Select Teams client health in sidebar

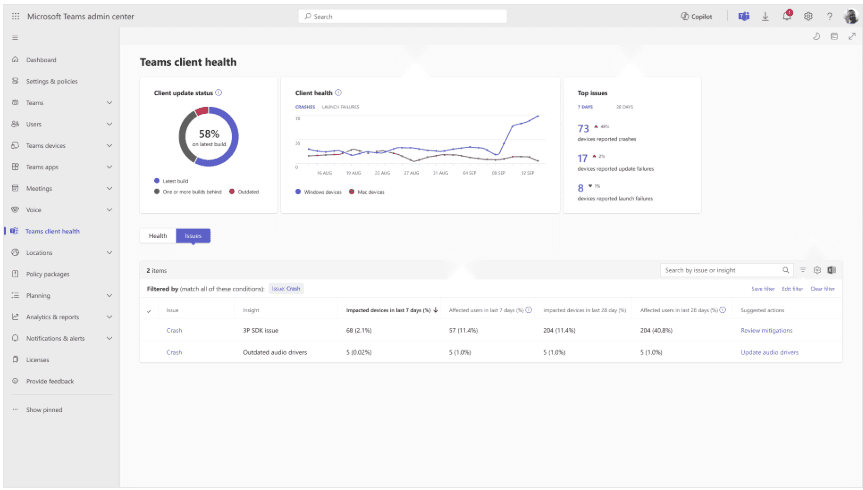pos(52,232)
